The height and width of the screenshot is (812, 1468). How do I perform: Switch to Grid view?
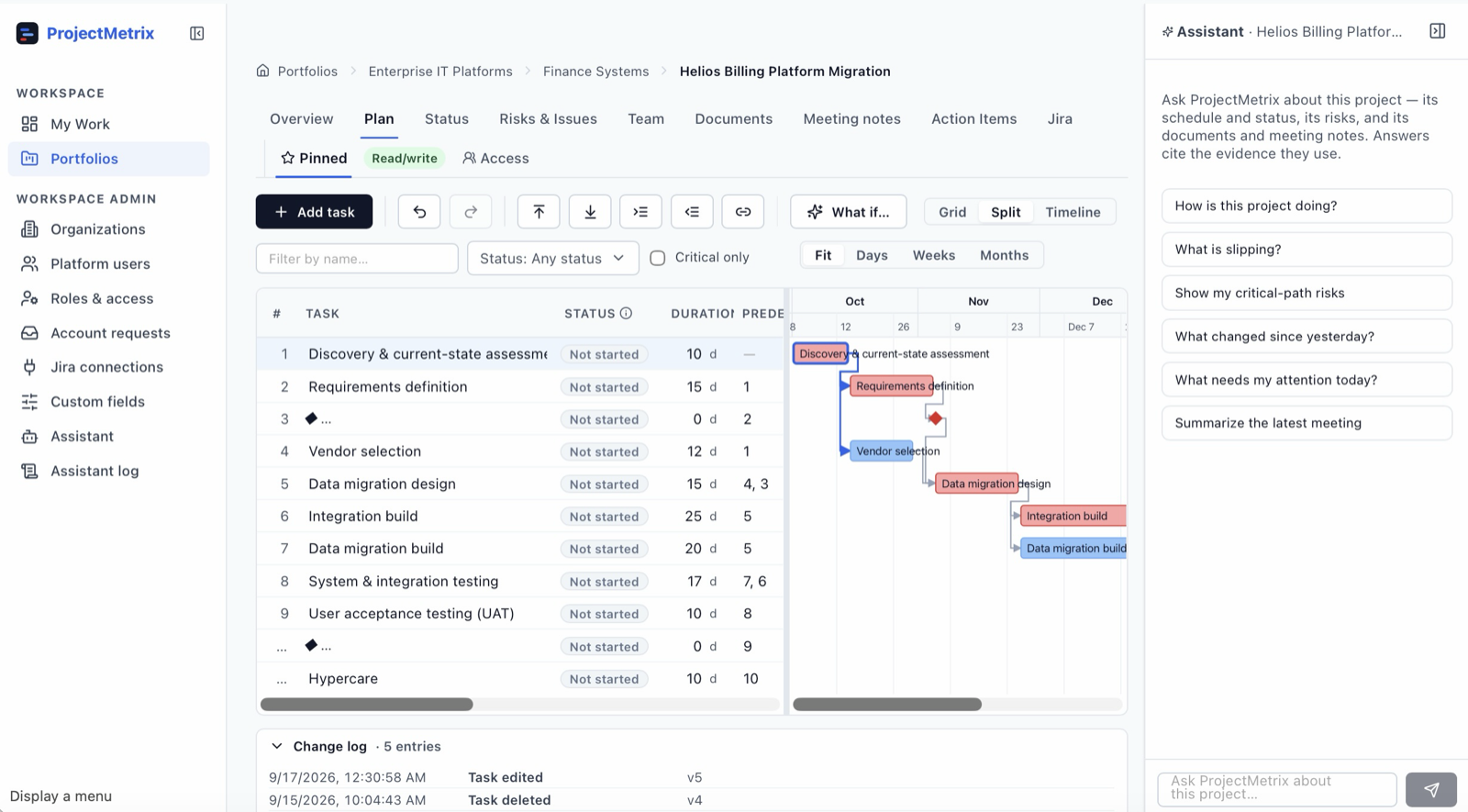(952, 212)
